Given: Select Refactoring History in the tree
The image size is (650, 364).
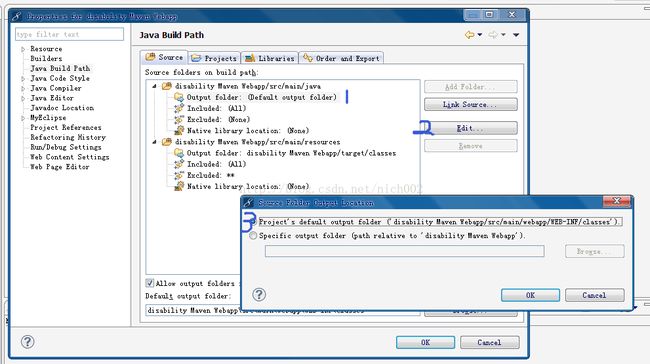Looking at the screenshot, I should pos(68,137).
